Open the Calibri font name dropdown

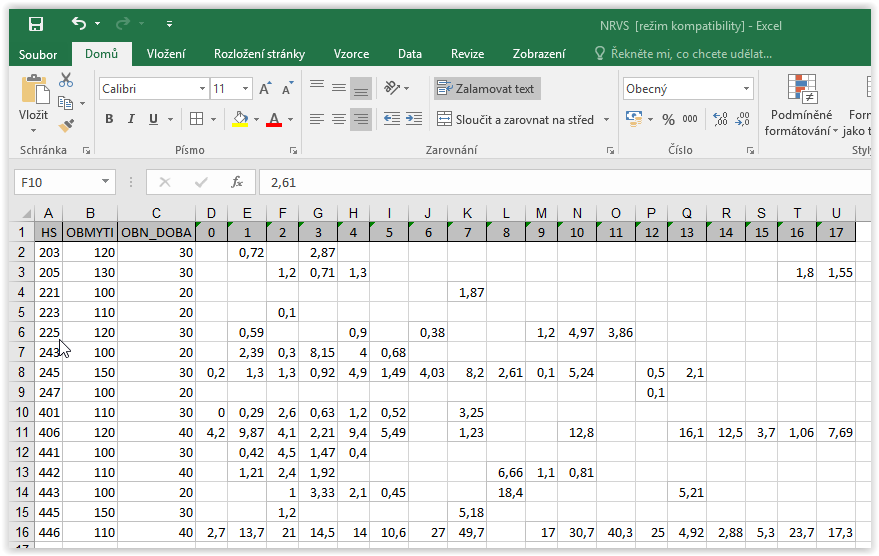click(x=202, y=89)
